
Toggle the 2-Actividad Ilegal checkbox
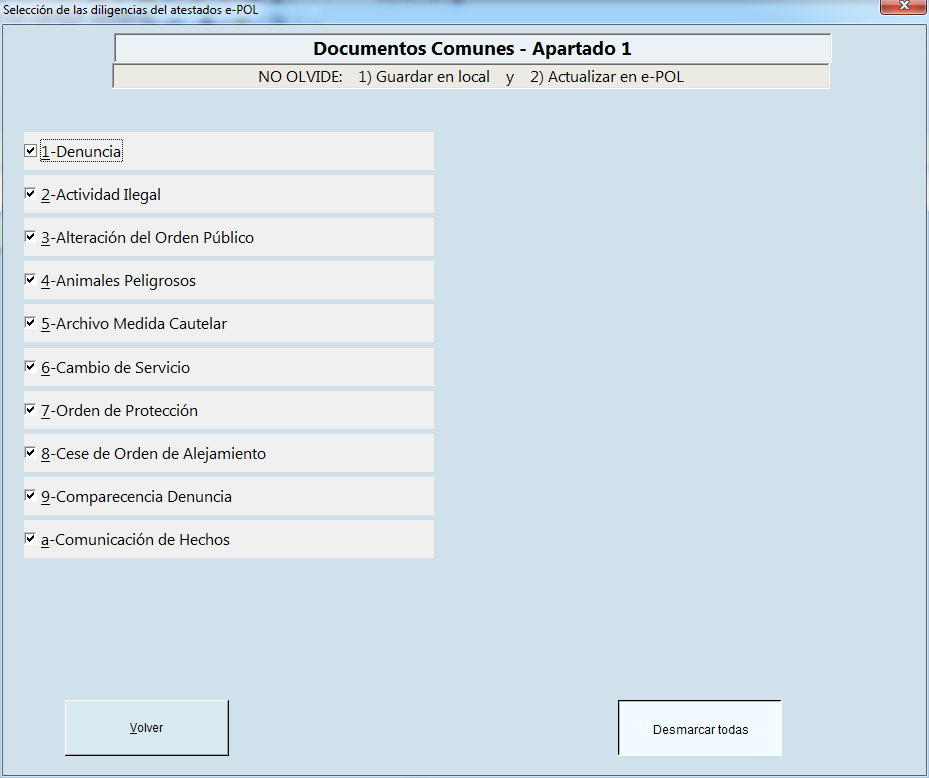click(x=31, y=194)
